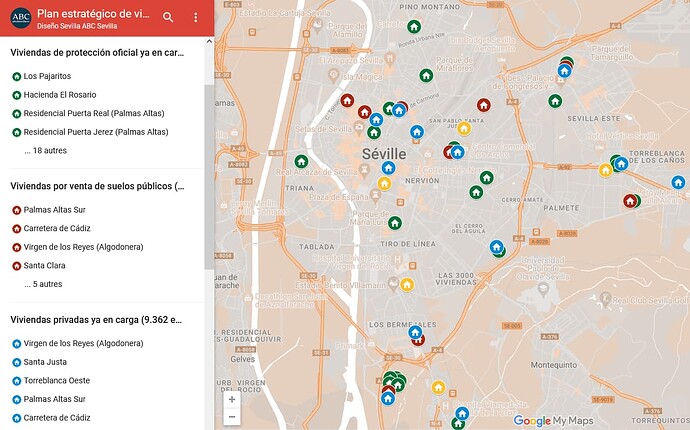Click the red marker south of Torreblanca

pos(630,201)
